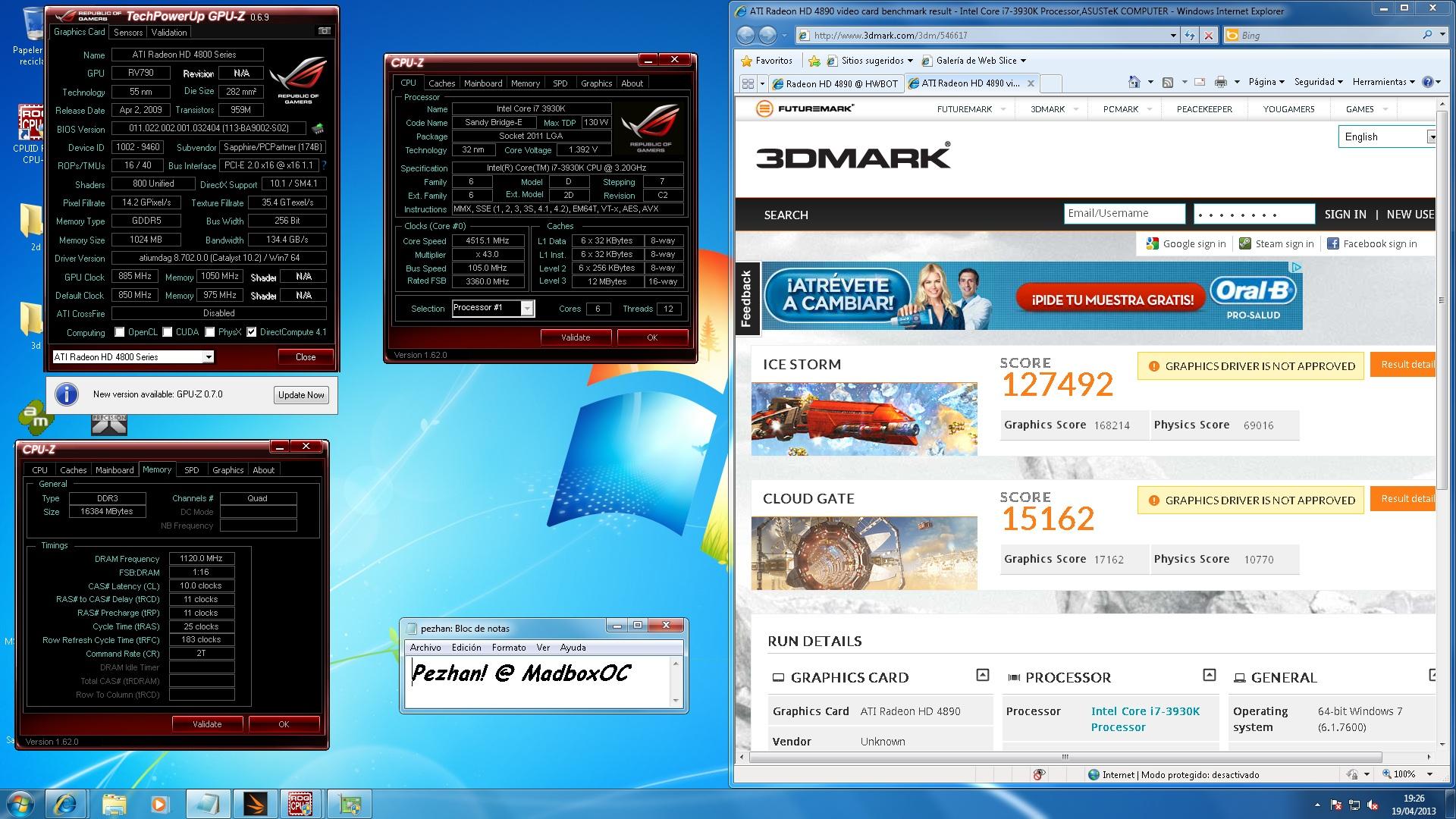Click the Close button in GPU-Z
This screenshot has width=1456, height=819.
point(306,357)
